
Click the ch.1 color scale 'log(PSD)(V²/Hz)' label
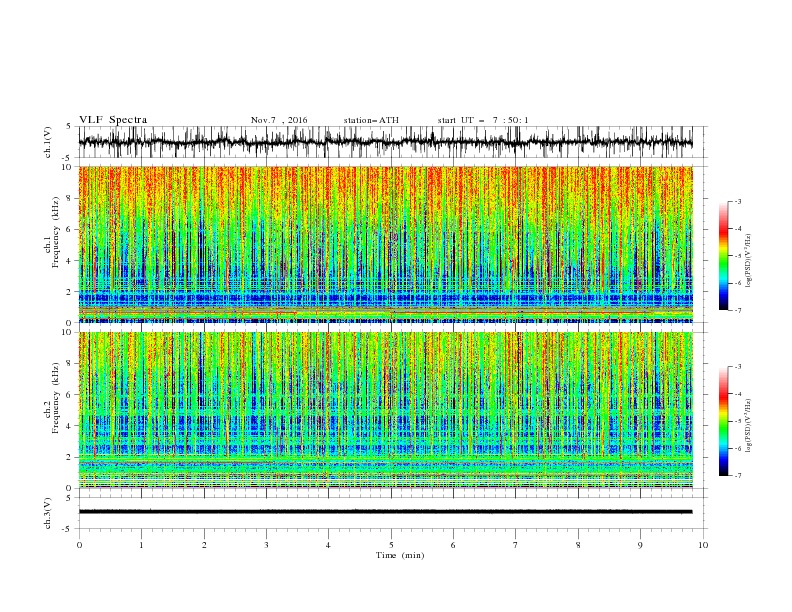click(749, 261)
